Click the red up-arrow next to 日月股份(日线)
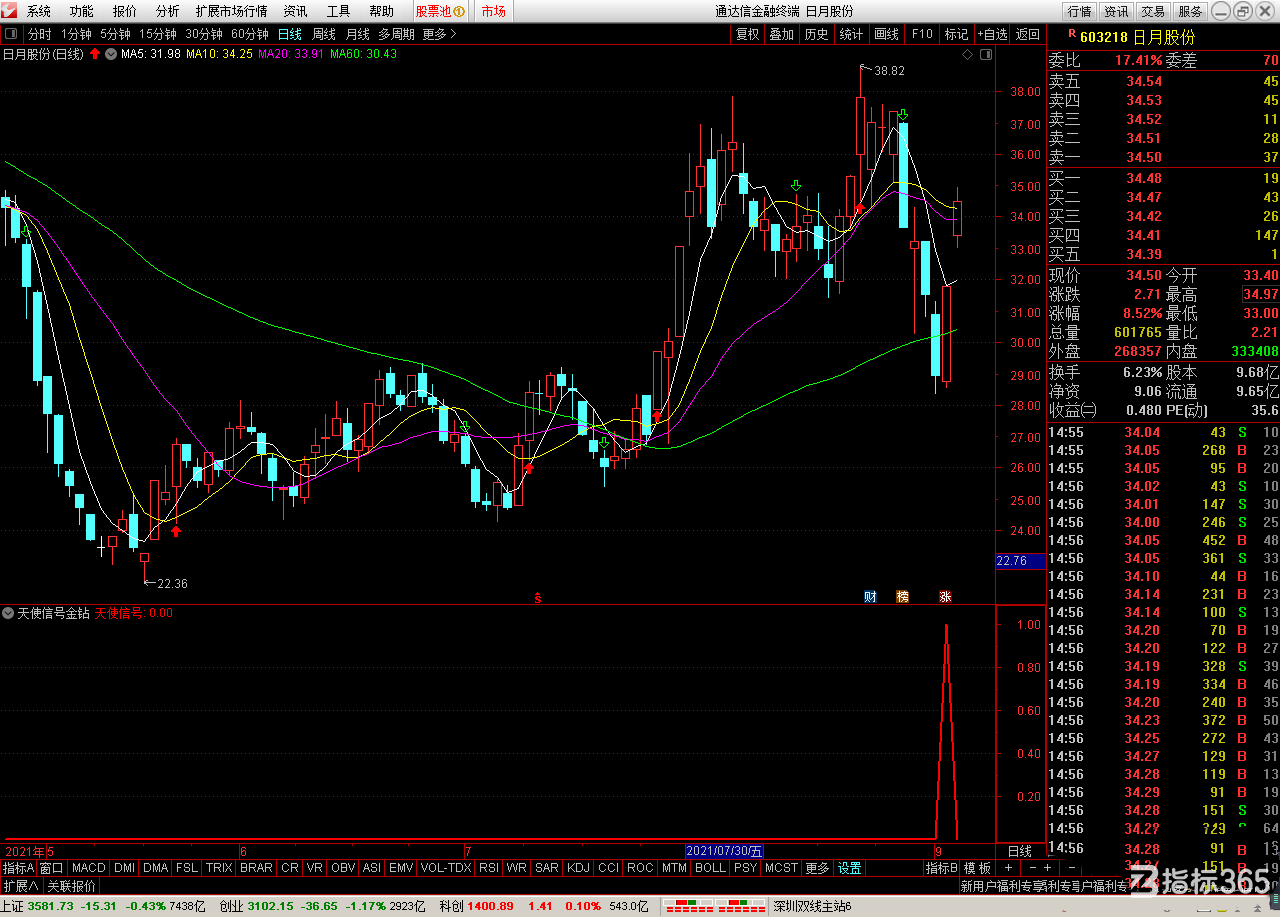 95,54
